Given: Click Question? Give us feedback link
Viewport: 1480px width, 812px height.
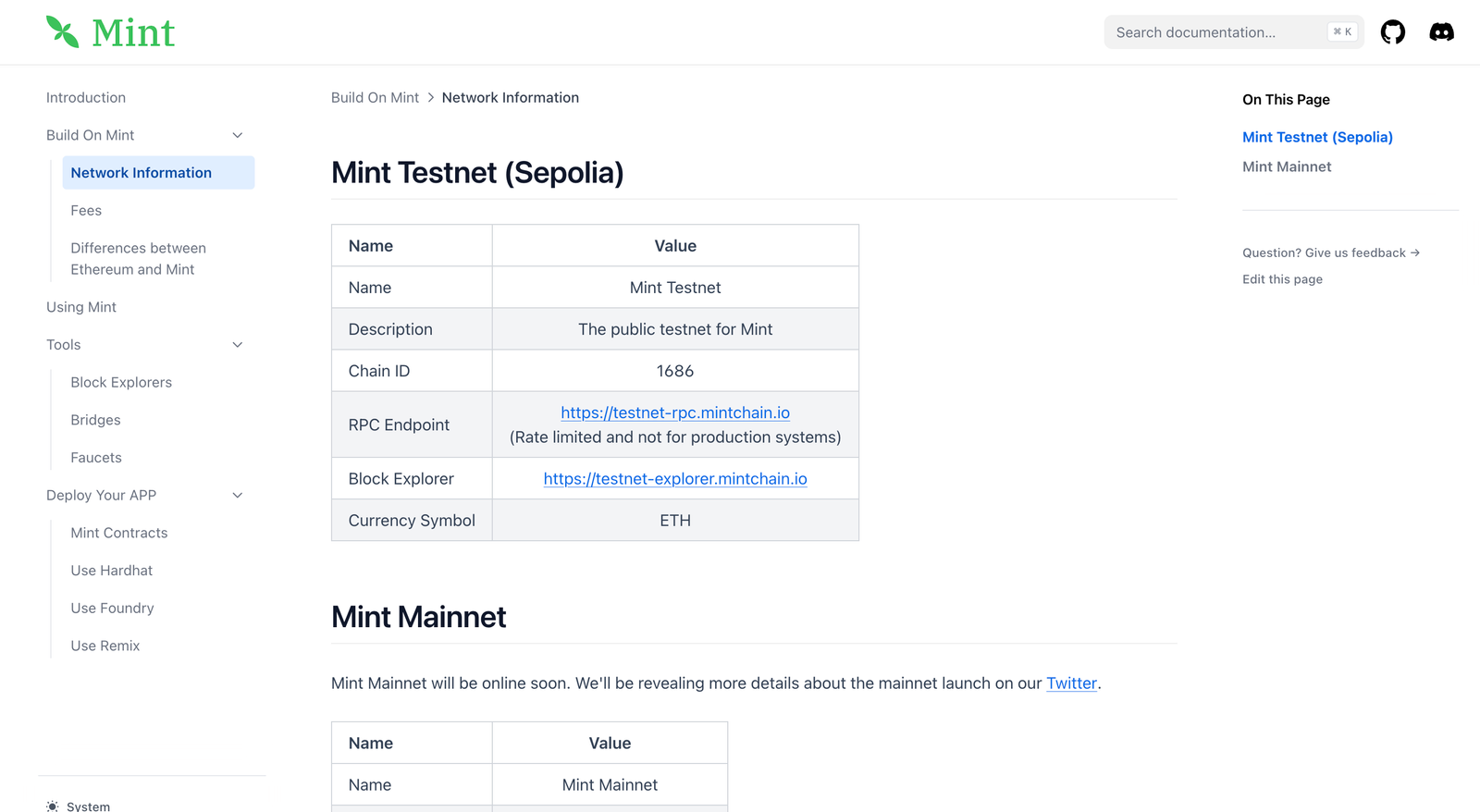Looking at the screenshot, I should coord(1331,252).
